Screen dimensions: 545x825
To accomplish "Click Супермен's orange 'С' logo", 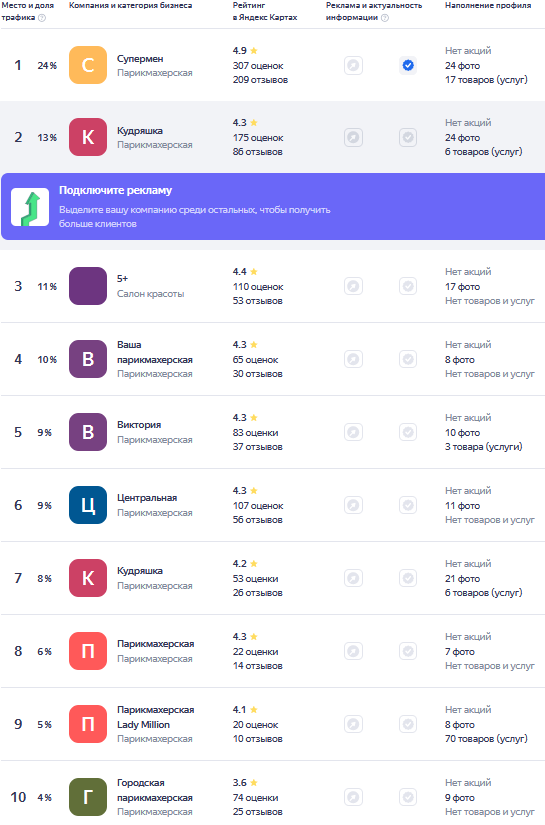I will [x=88, y=65].
